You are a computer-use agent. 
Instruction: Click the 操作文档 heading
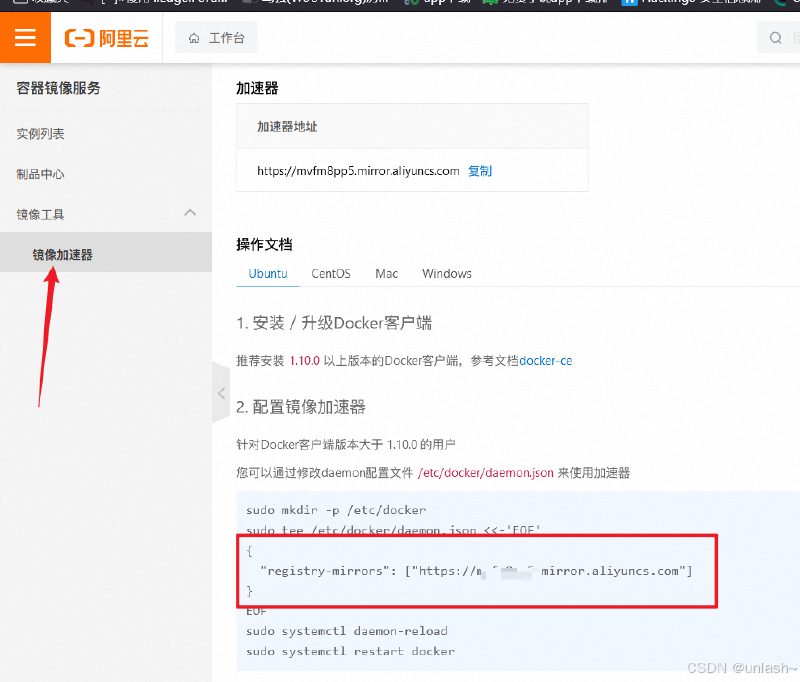[264, 244]
